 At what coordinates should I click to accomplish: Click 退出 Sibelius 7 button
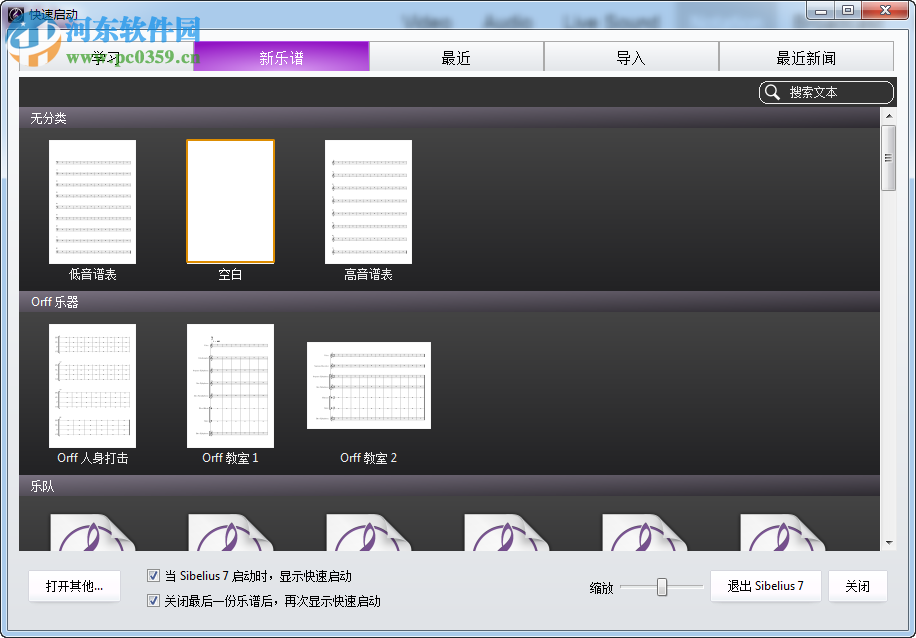(765, 586)
